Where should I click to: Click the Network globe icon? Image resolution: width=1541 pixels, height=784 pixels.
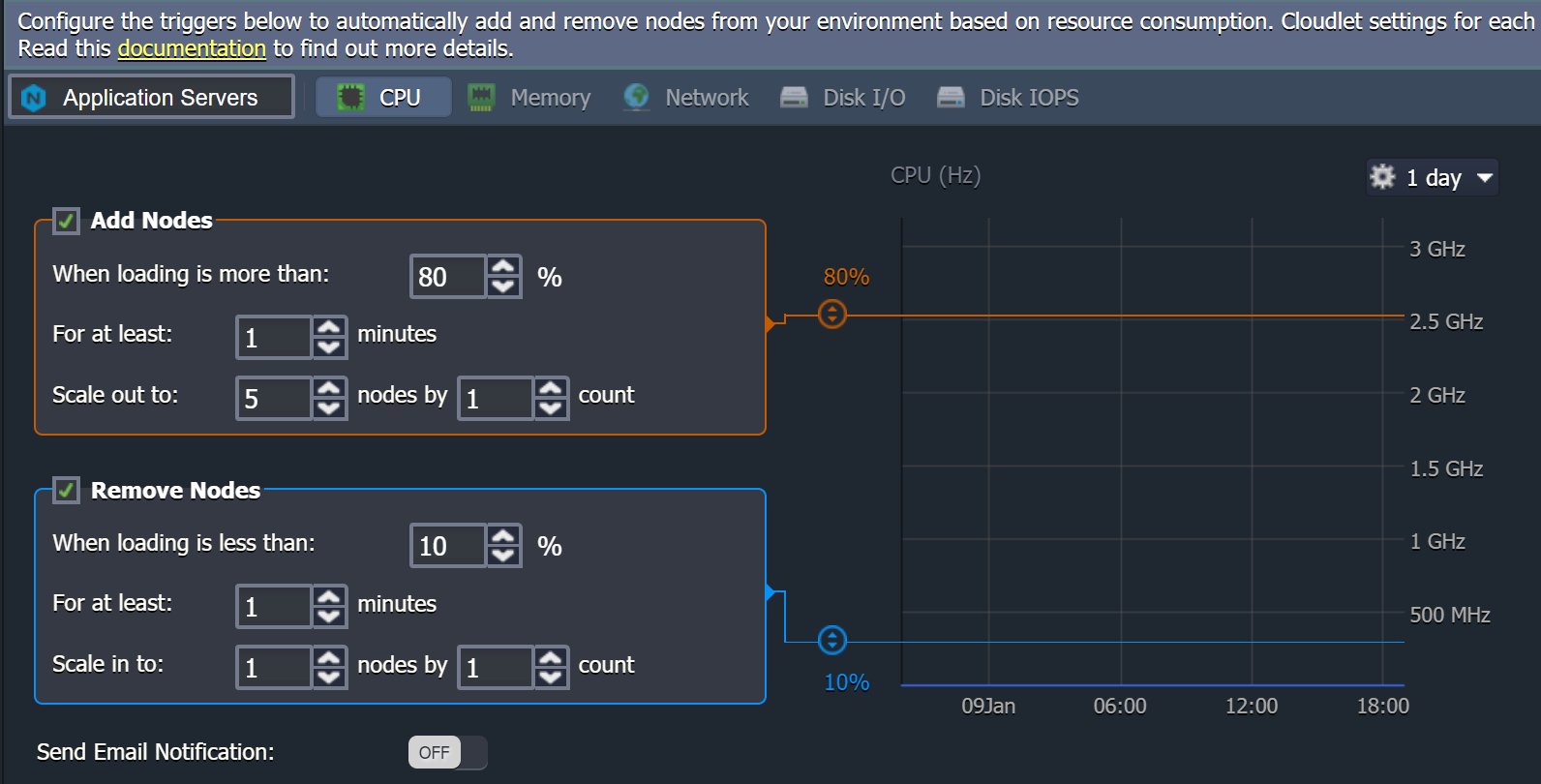point(636,97)
